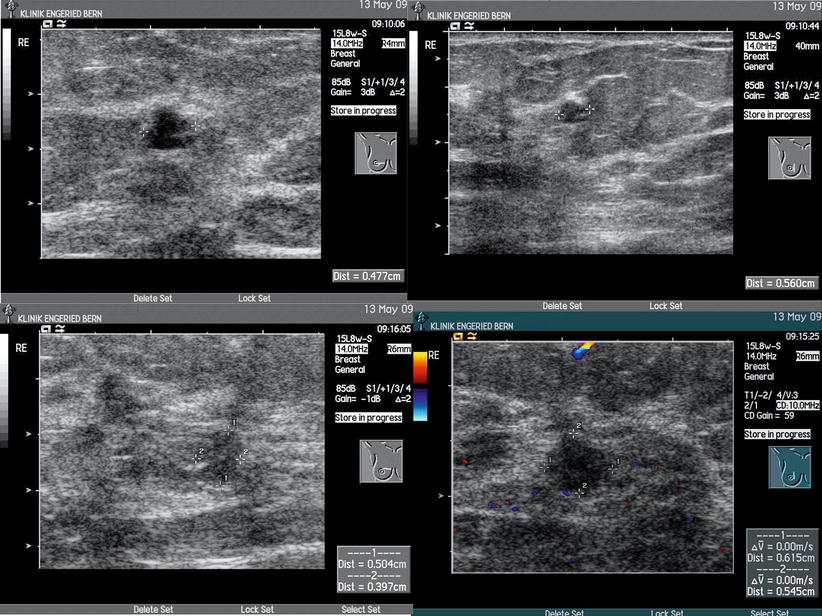
Task: Expand the Dist = 0.477cm measurement box
Action: tap(367, 273)
